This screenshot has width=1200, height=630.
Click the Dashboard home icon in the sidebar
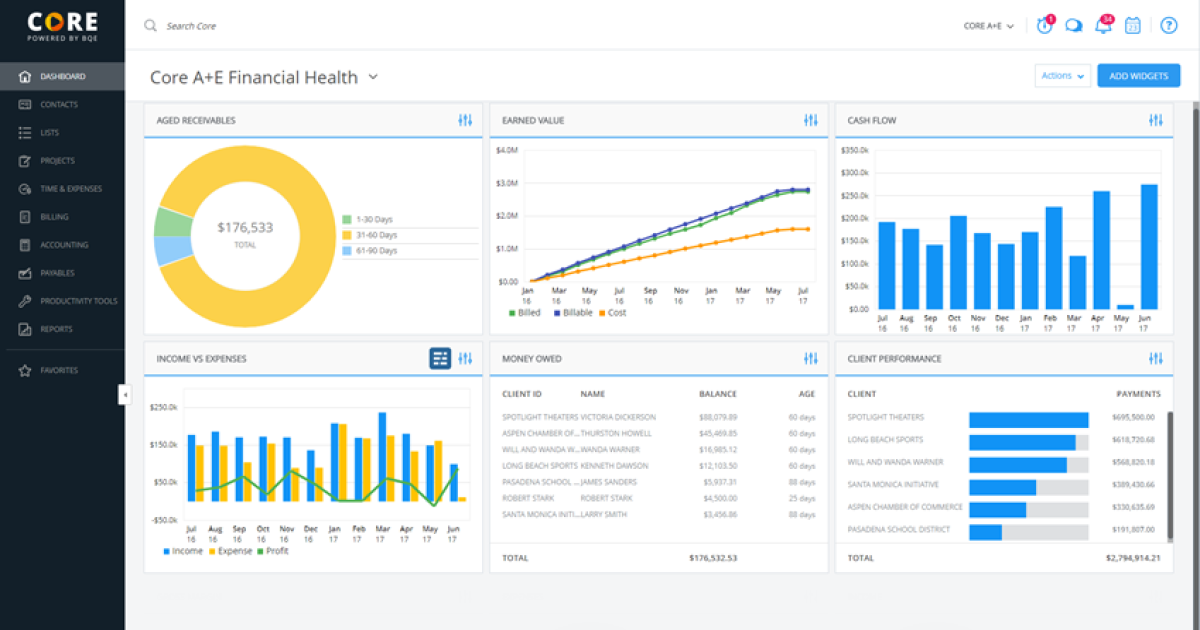[x=25, y=76]
